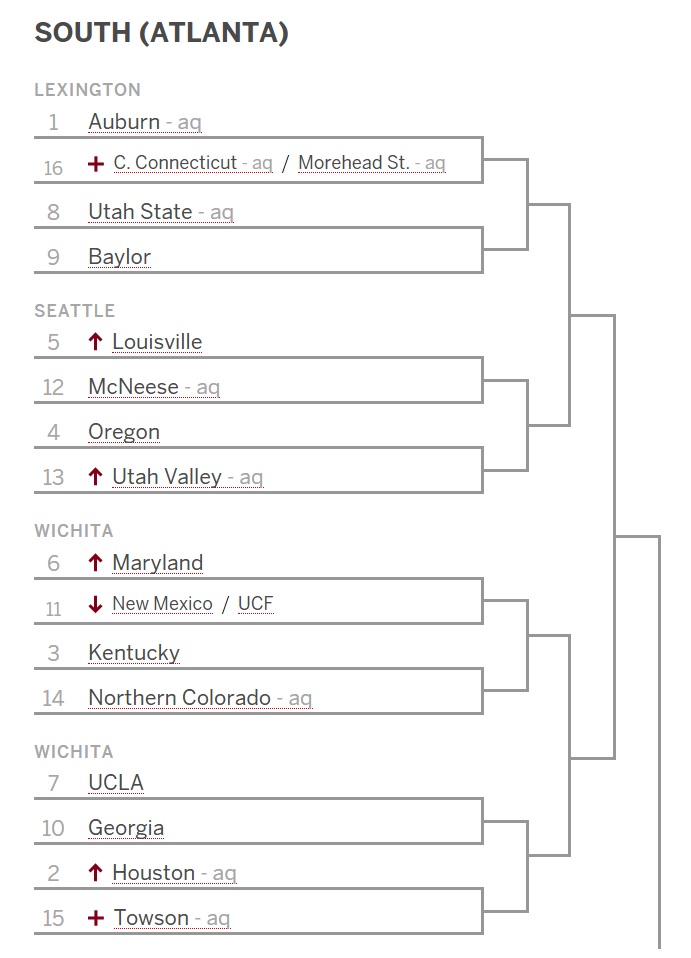691x958 pixels.
Task: Click the Baylor team name
Action: tap(119, 257)
